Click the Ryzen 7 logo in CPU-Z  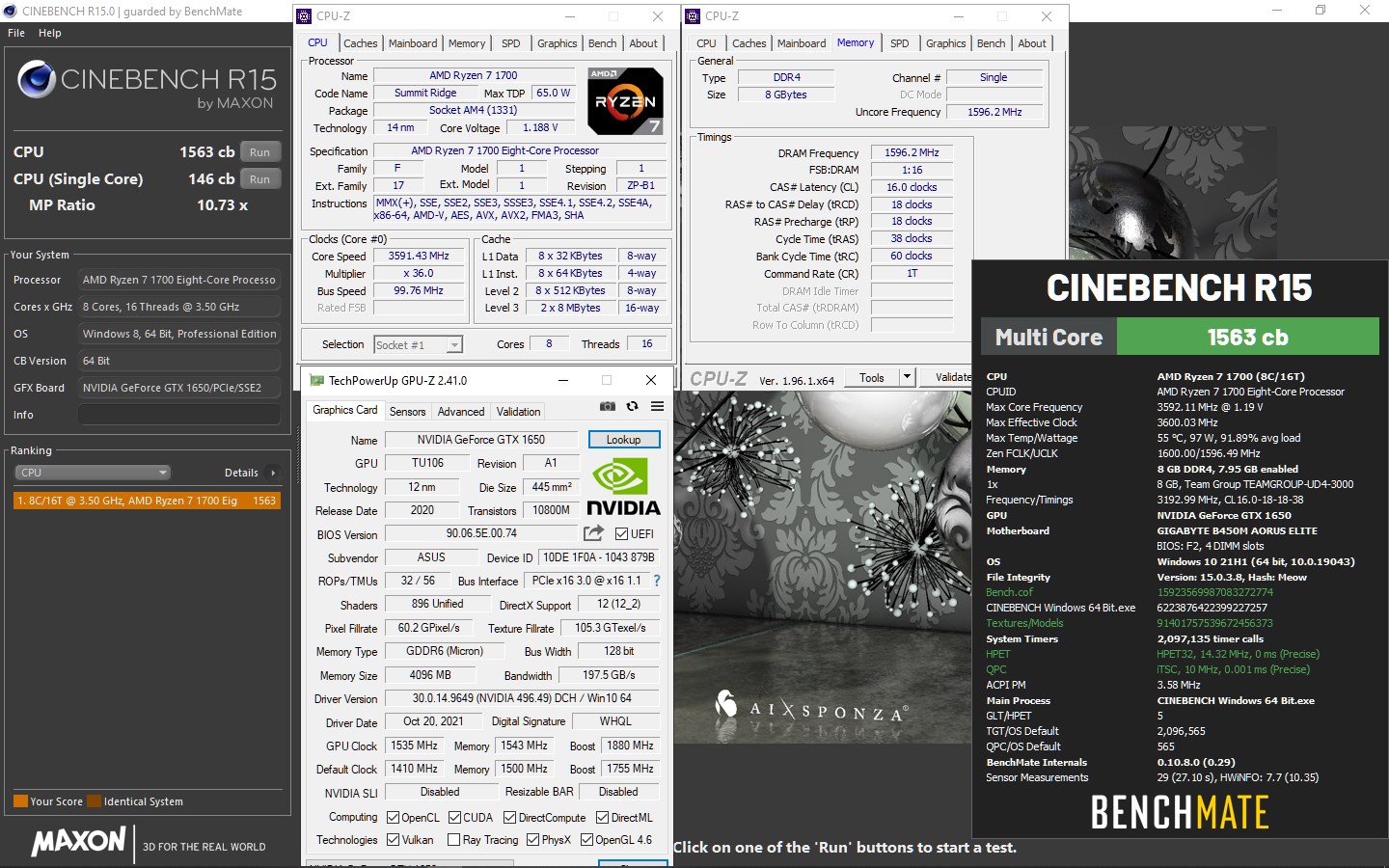625,101
